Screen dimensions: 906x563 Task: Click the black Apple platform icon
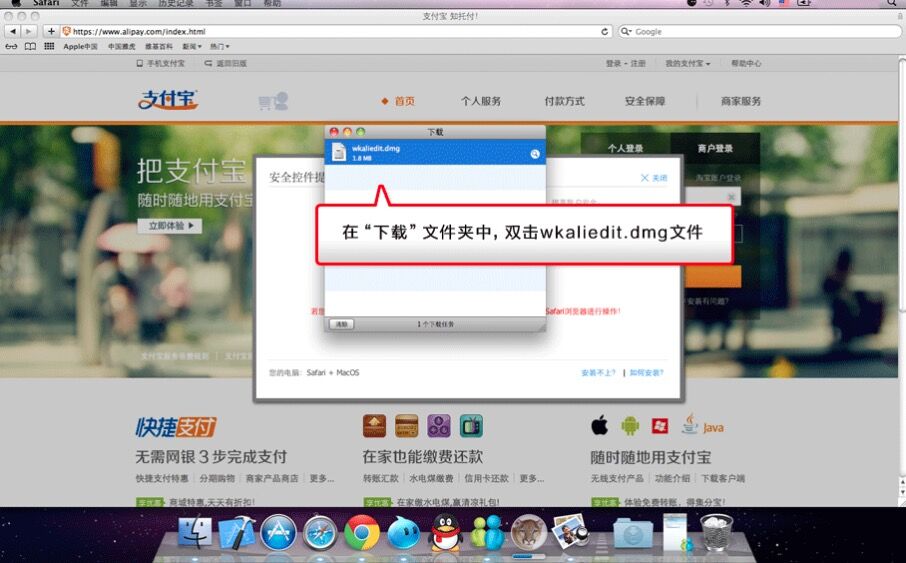(600, 425)
